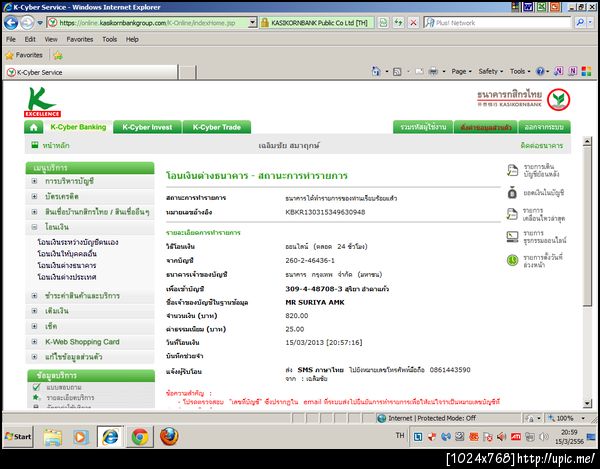
Task: Expand K-Web Shopping Card section
Action: (34, 342)
